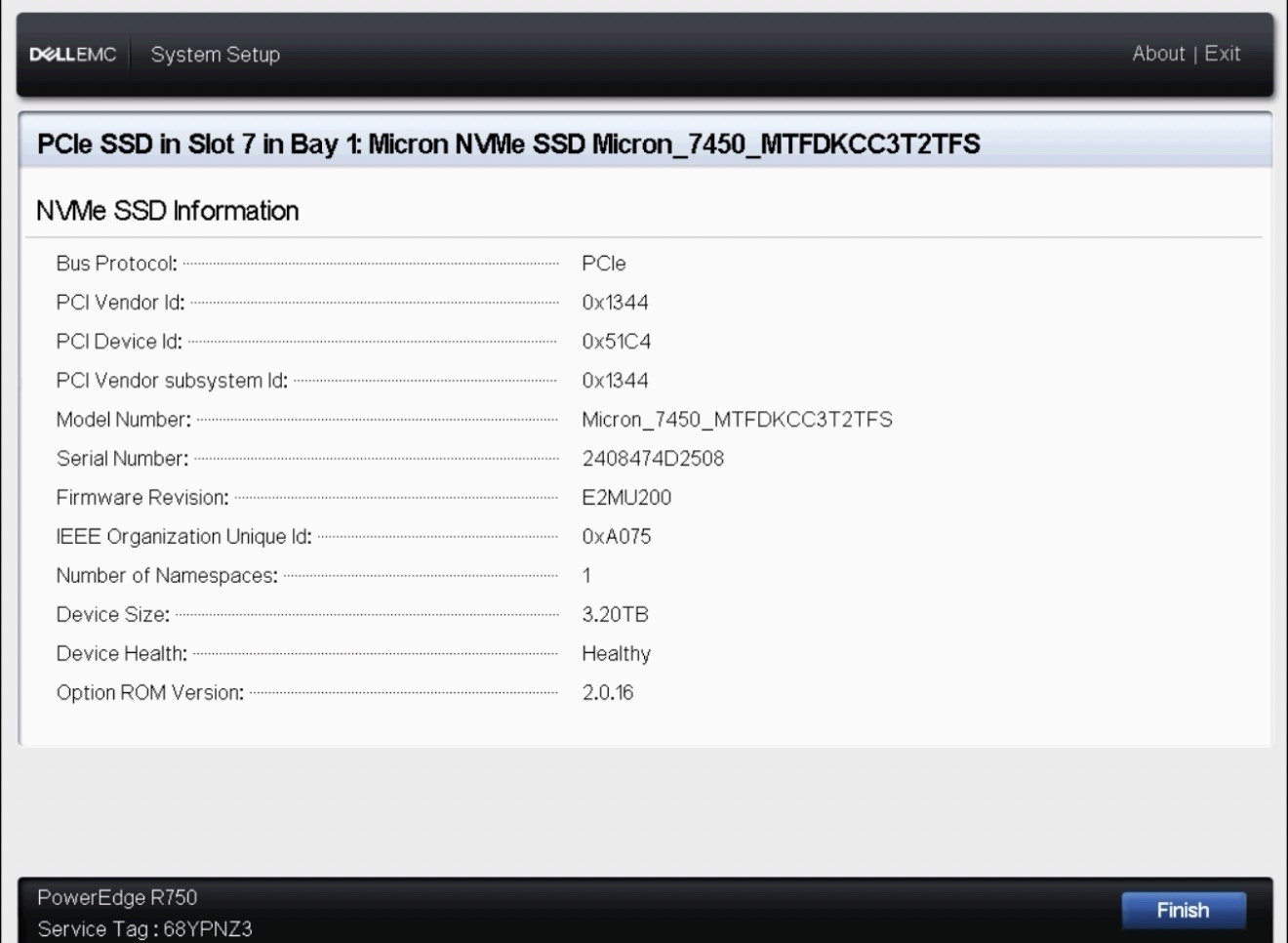Screen dimensions: 1288x943
Task: Click the Option ROM Version label
Action: tap(149, 693)
